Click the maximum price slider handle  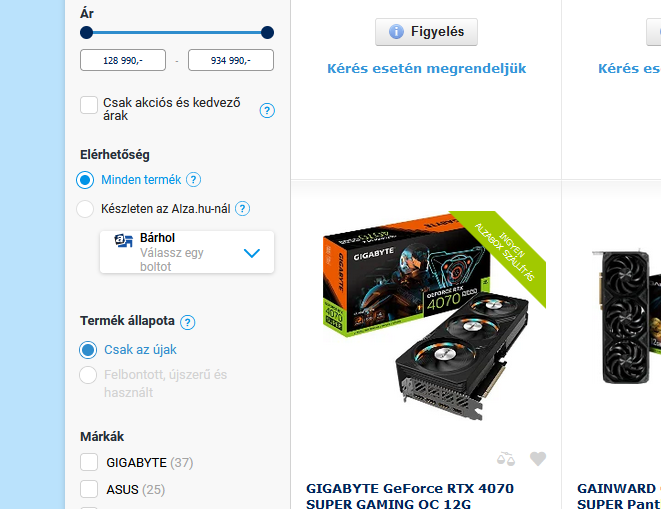(267, 32)
